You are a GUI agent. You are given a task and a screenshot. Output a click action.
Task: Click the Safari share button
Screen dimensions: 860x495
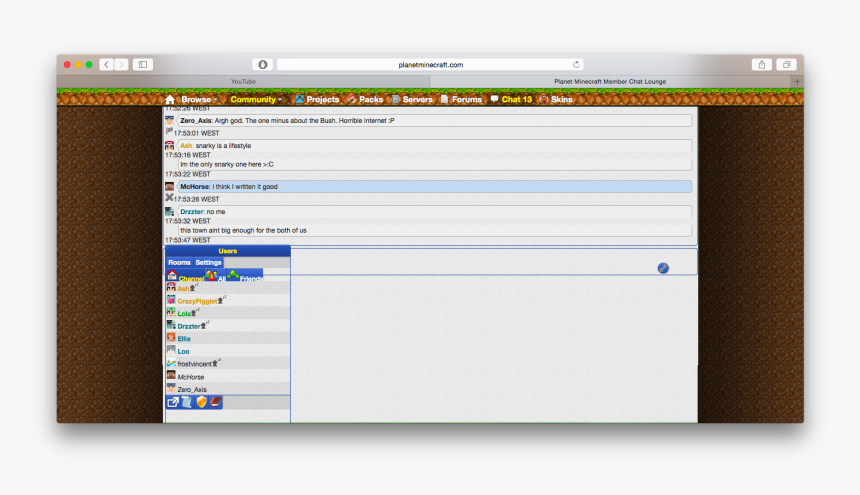click(762, 65)
